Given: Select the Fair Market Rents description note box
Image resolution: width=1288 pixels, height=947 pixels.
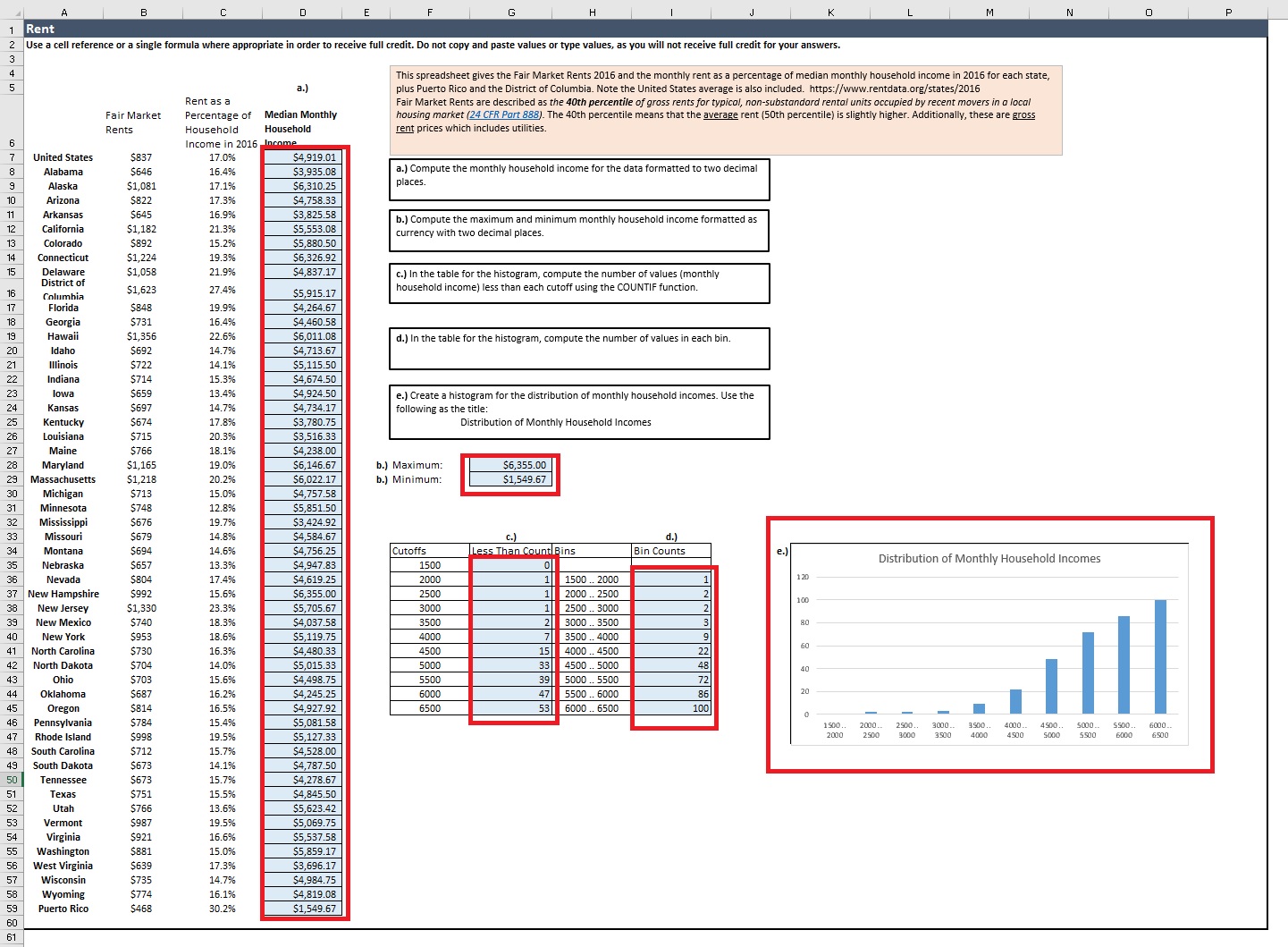Looking at the screenshot, I should [726, 110].
